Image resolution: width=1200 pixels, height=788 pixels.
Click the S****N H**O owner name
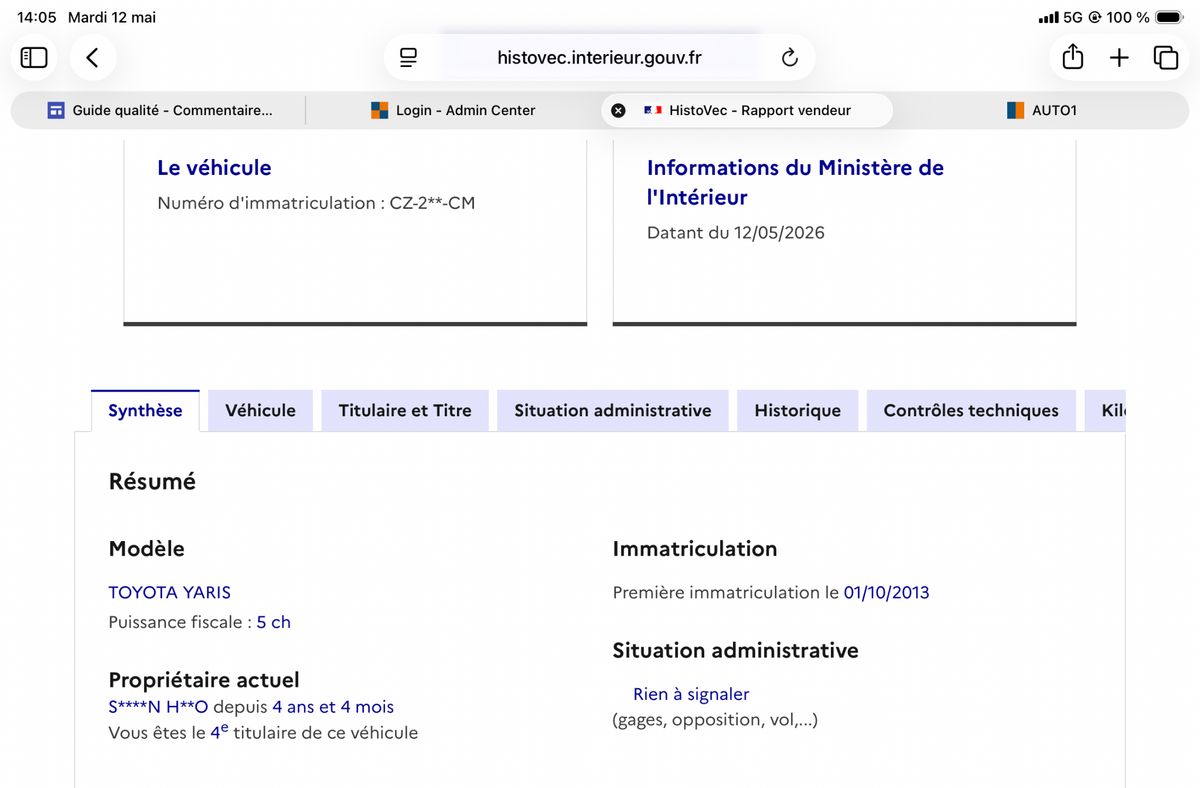pos(158,707)
